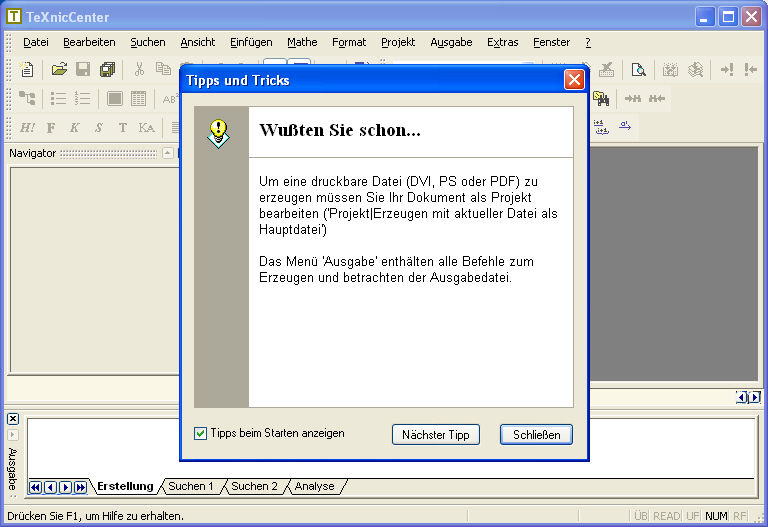Viewport: 768px width, 527px height.
Task: Click the output tabs last (double right) arrow
Action: [x=81, y=487]
